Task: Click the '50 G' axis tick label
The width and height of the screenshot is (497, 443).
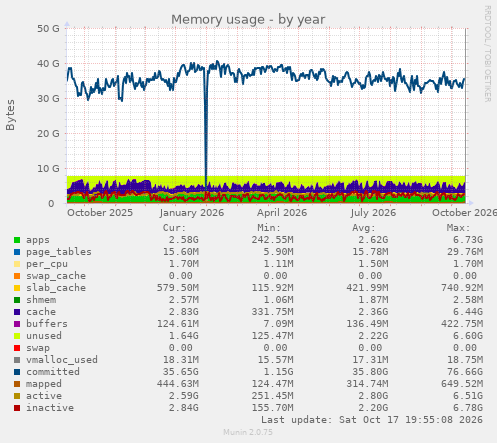Action: pyautogui.click(x=48, y=29)
